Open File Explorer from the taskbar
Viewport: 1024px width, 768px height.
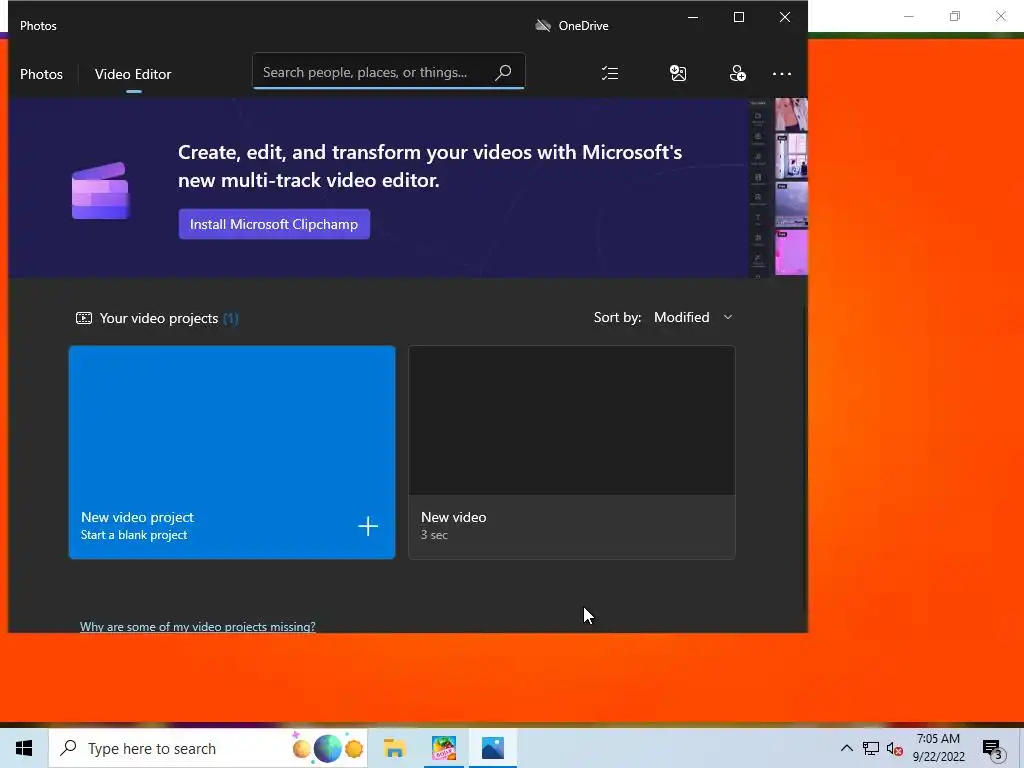(394, 748)
